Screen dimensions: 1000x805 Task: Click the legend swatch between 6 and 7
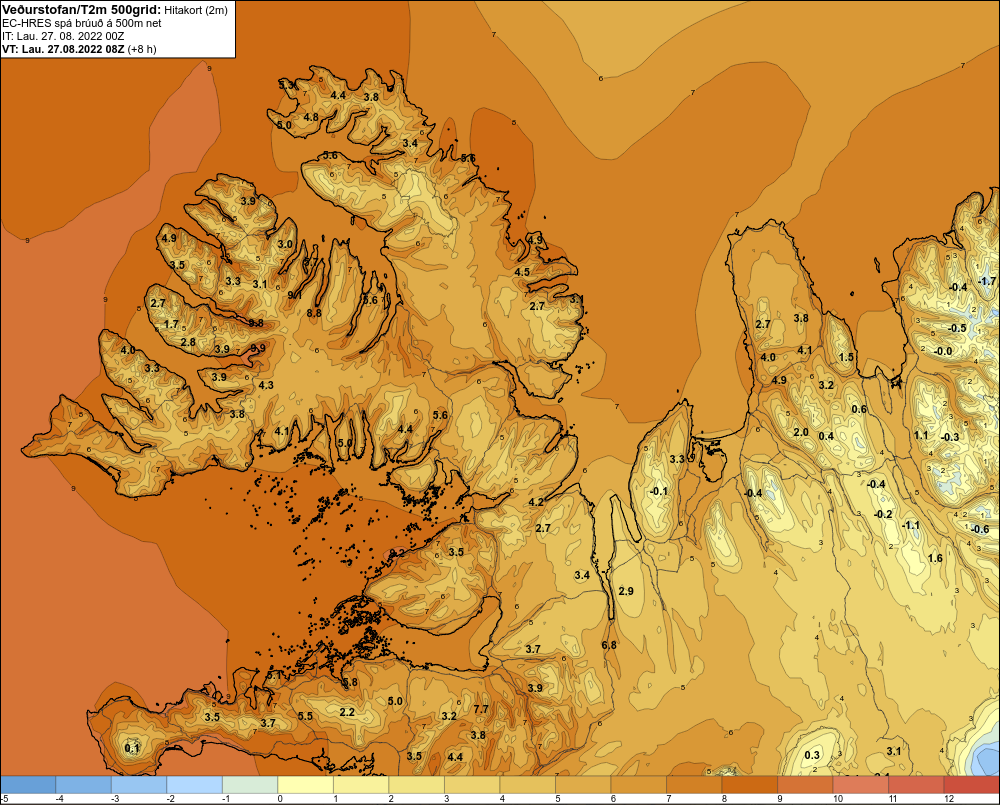638,785
